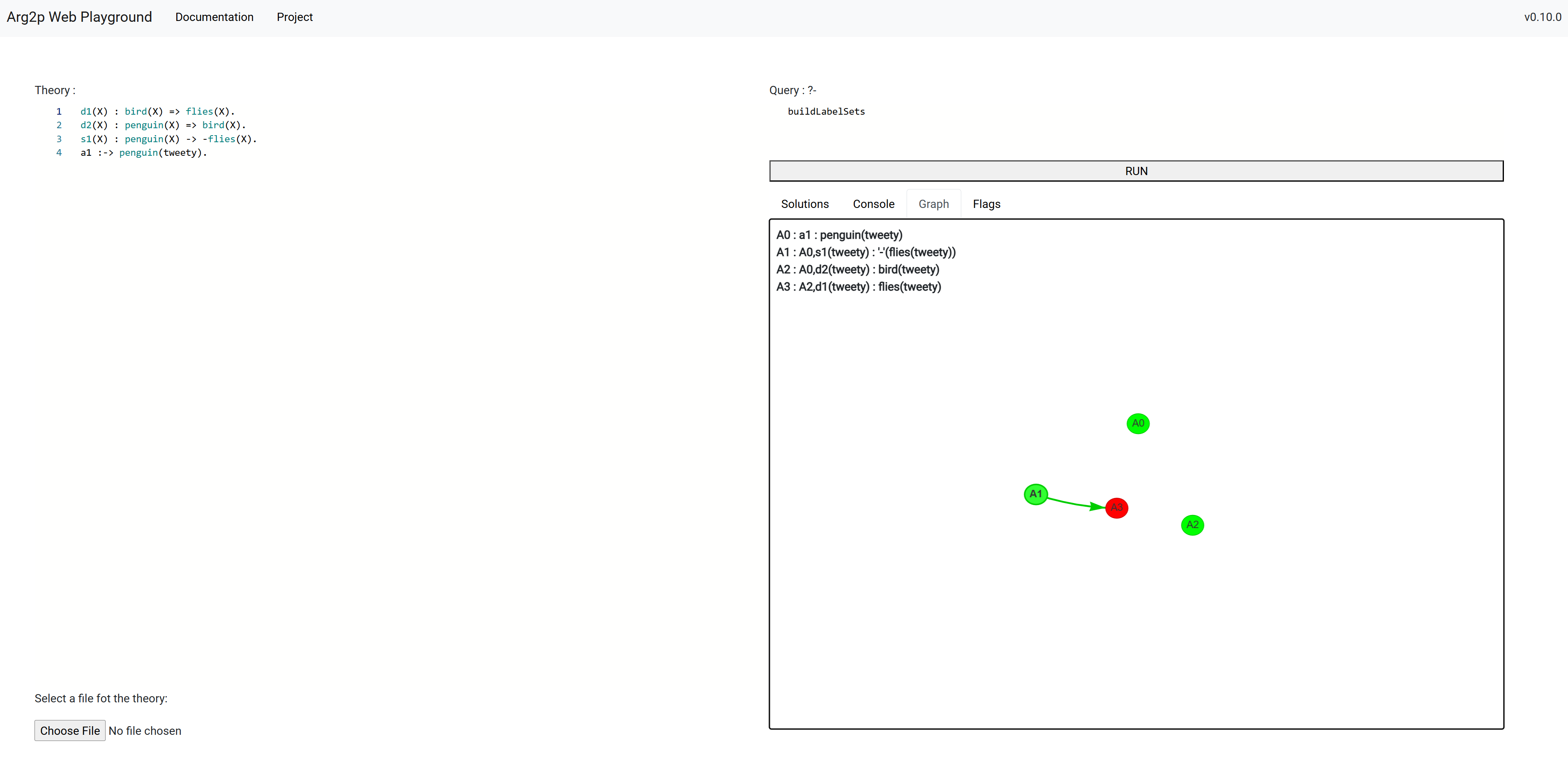
Task: Click the Choose File button
Action: click(69, 730)
